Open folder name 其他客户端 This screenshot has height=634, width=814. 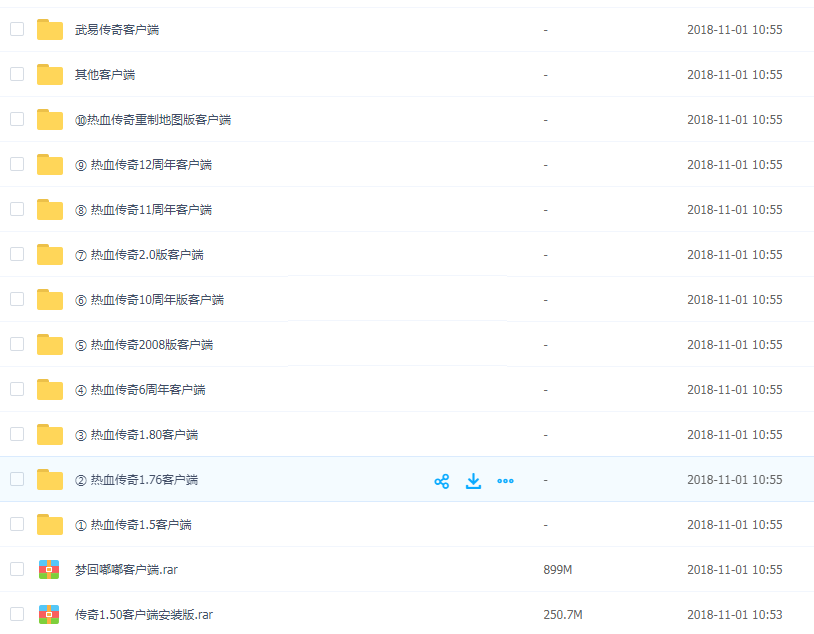(105, 75)
